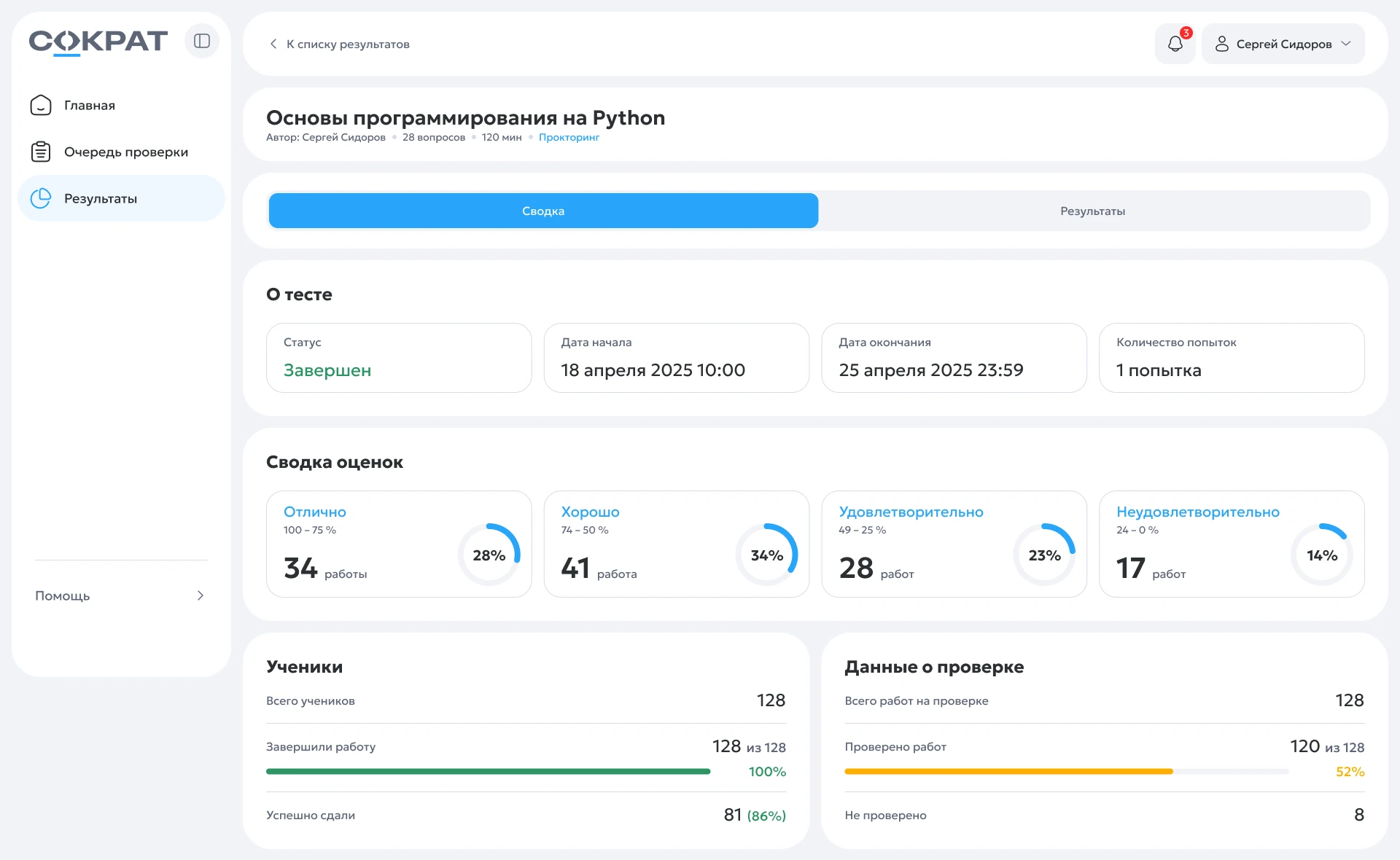Click the green Завершили работу progress bar
Image resolution: width=1400 pixels, height=860 pixels.
point(488,771)
